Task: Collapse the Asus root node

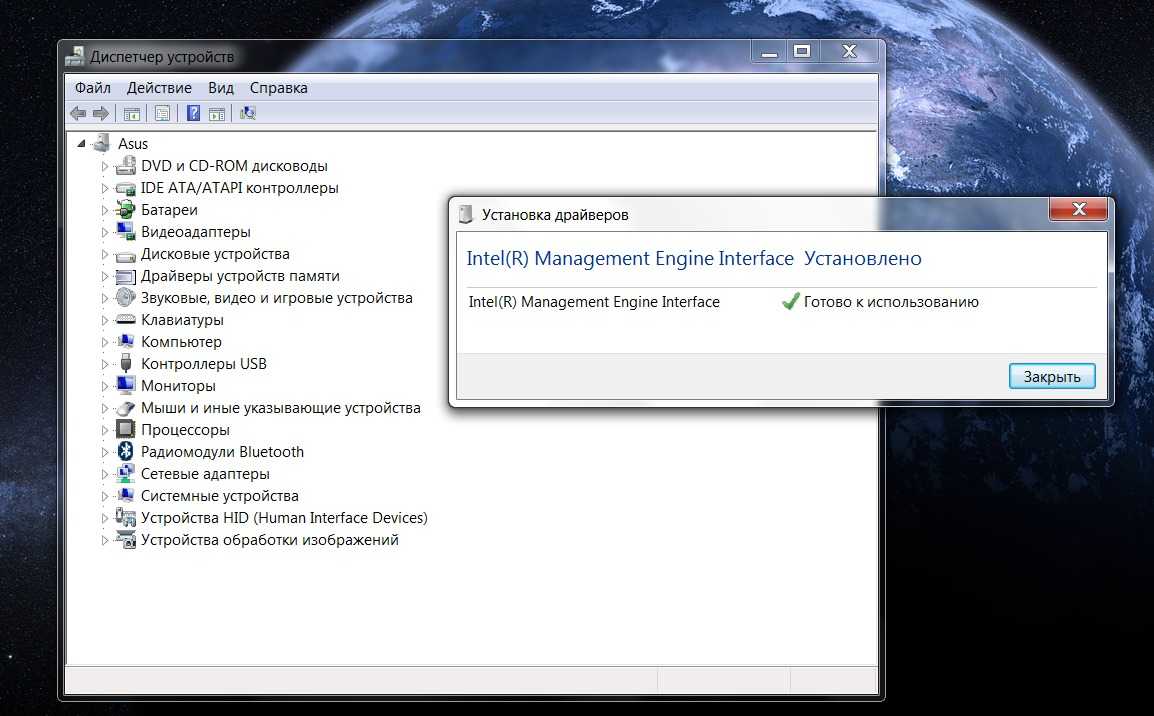Action: click(x=81, y=143)
